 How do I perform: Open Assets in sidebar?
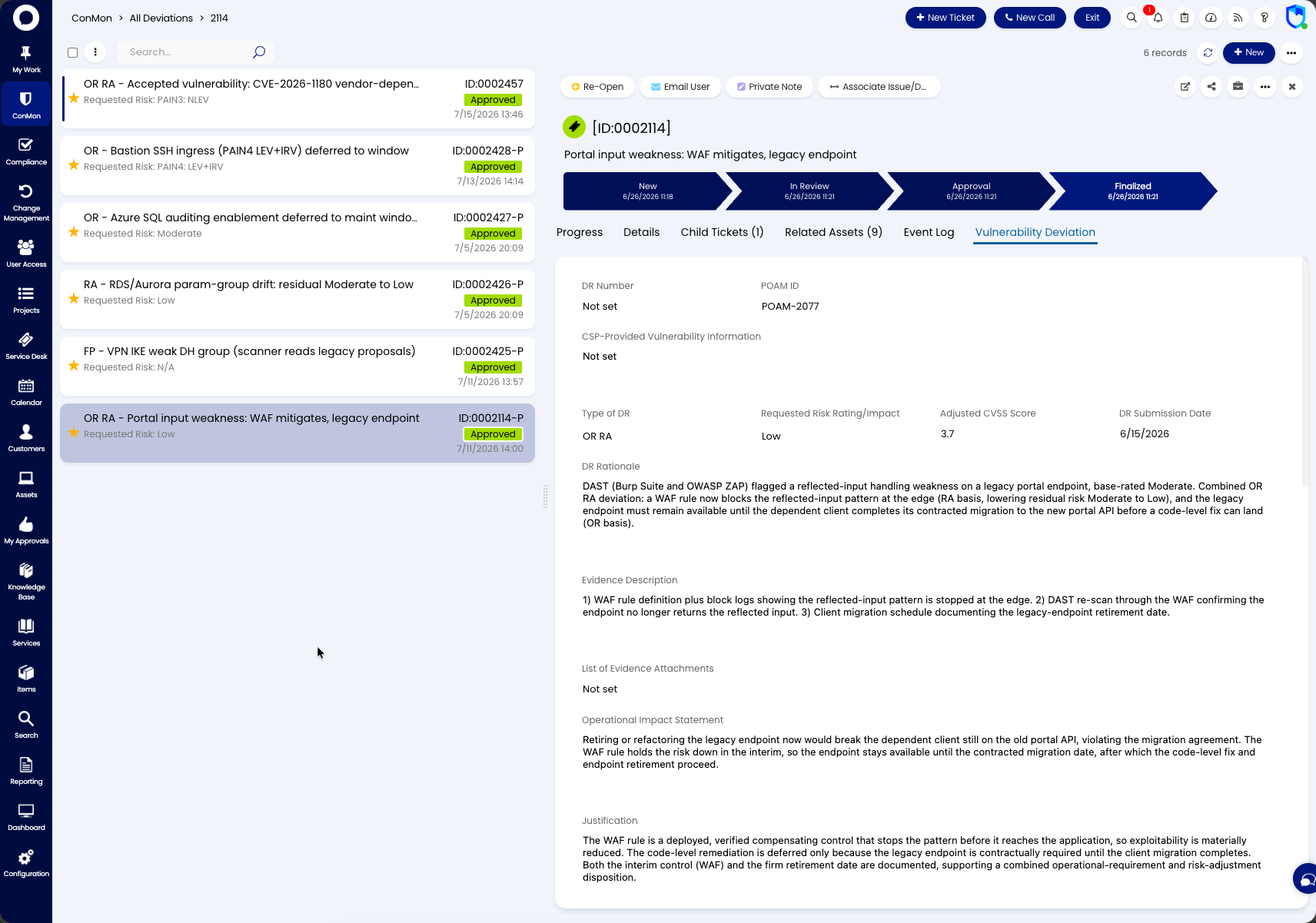pyautogui.click(x=26, y=484)
